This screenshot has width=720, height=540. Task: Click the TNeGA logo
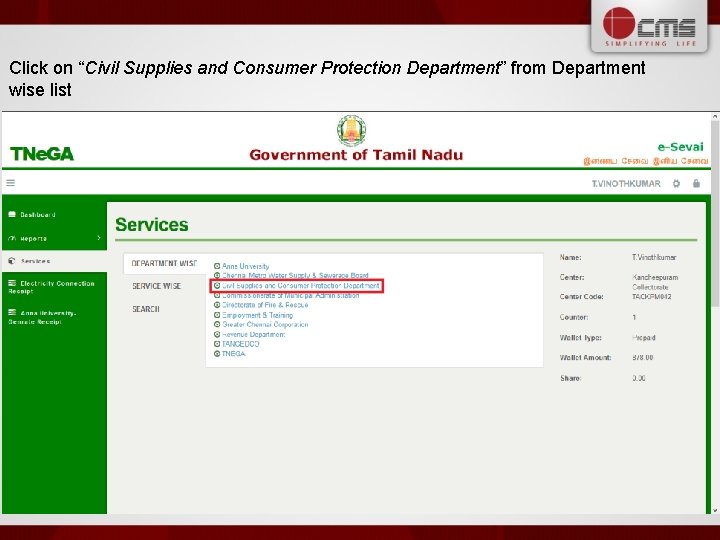coord(42,154)
